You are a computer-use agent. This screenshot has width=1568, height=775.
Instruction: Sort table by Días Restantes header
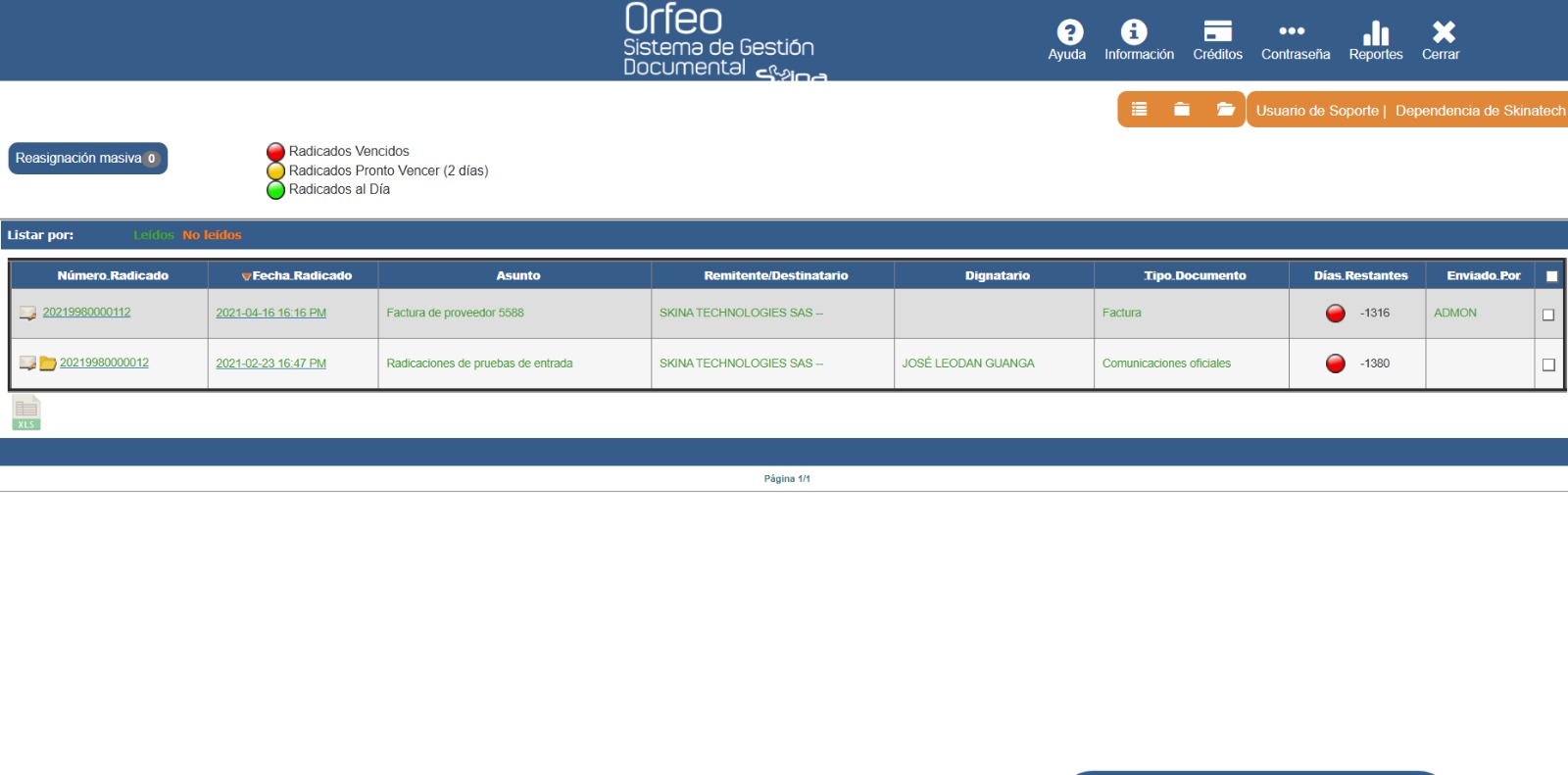pyautogui.click(x=1360, y=276)
